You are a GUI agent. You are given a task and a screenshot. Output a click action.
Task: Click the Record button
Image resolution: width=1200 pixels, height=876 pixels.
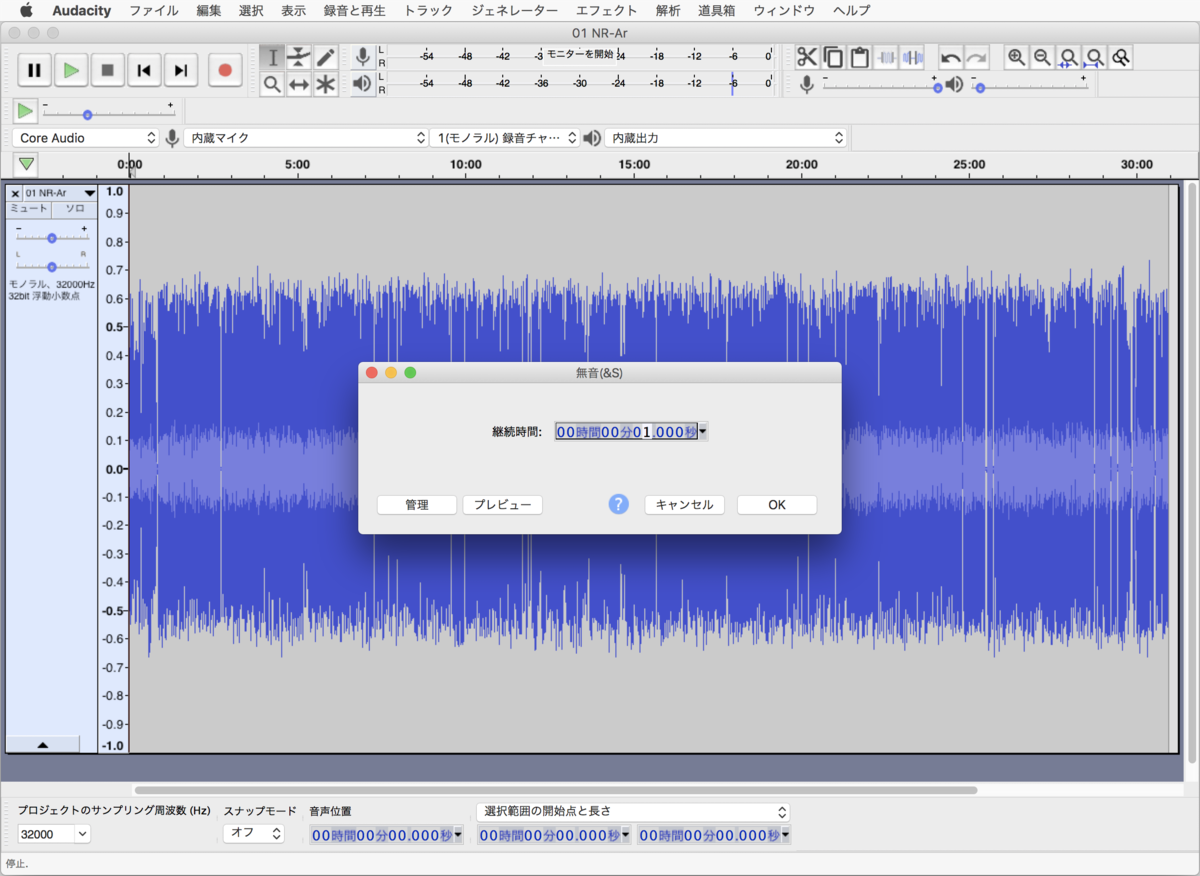pyautogui.click(x=225, y=70)
